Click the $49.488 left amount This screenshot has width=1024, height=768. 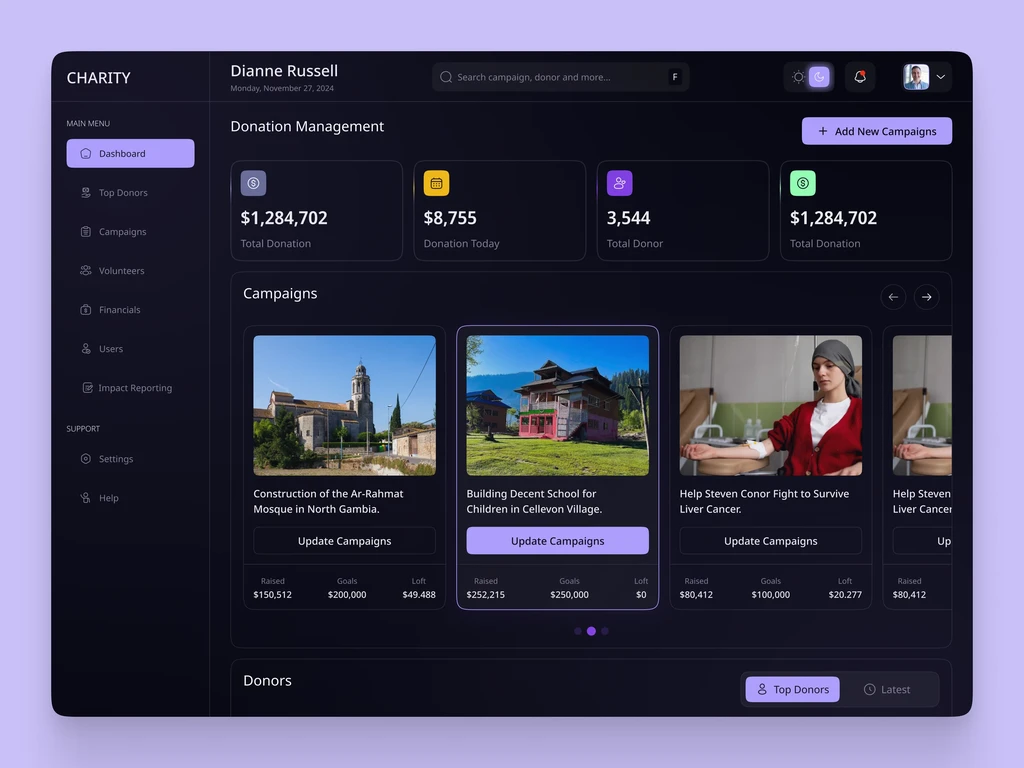(x=419, y=595)
